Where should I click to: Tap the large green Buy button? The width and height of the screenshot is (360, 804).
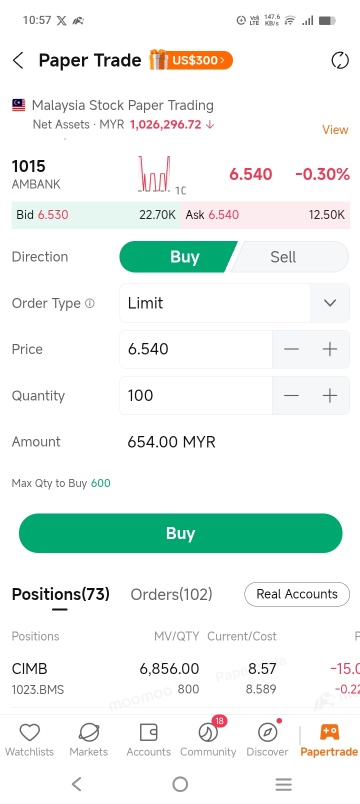tap(181, 533)
